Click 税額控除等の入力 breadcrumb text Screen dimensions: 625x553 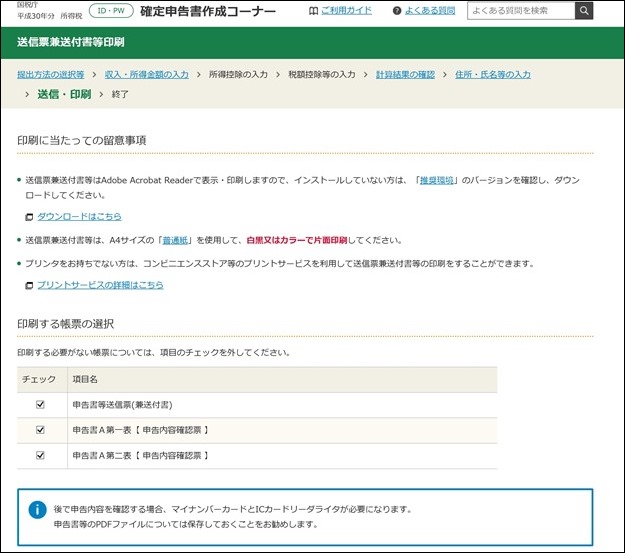(x=322, y=75)
